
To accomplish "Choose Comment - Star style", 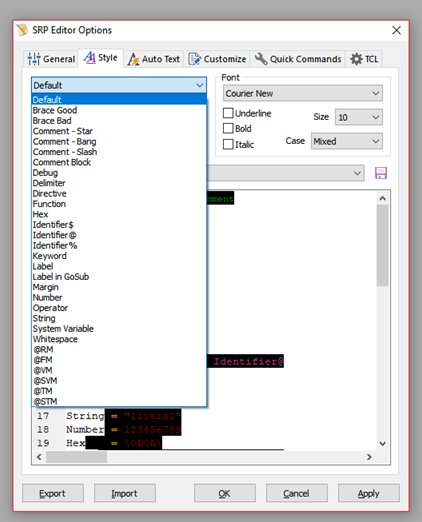I will pos(119,131).
